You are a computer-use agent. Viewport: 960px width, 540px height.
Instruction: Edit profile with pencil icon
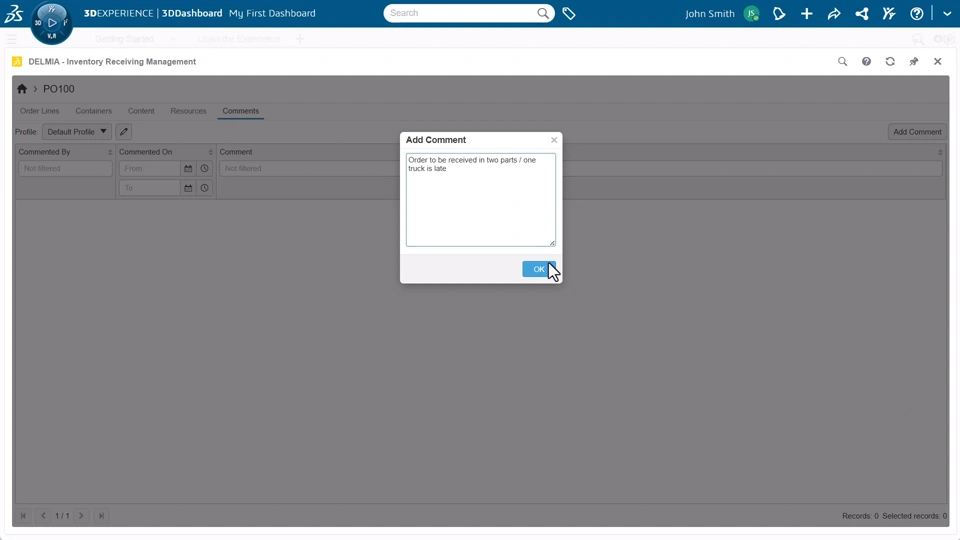tap(124, 132)
